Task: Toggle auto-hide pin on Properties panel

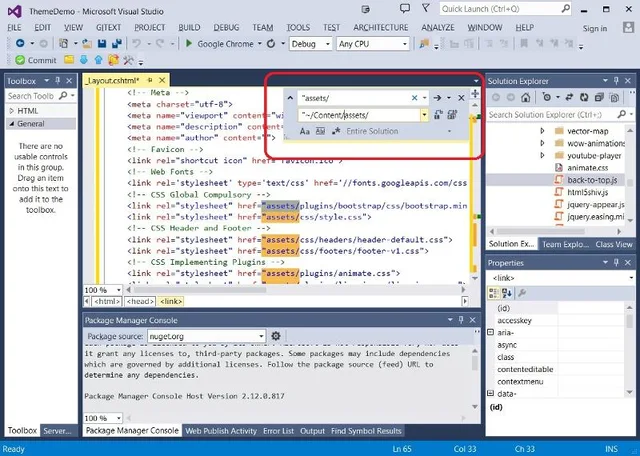Action: tap(616, 262)
